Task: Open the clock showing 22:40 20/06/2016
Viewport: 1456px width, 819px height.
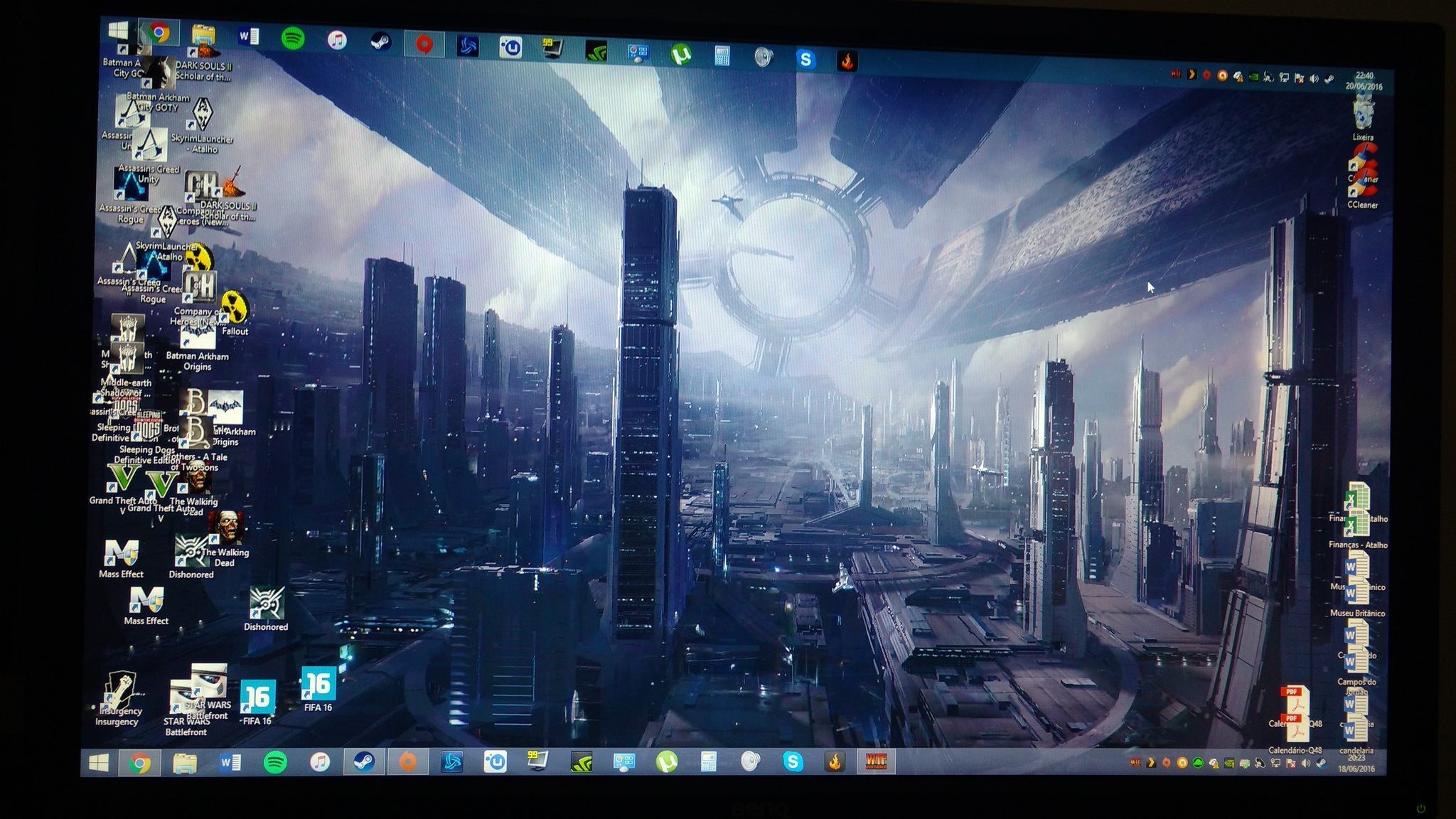Action: [x=1364, y=81]
